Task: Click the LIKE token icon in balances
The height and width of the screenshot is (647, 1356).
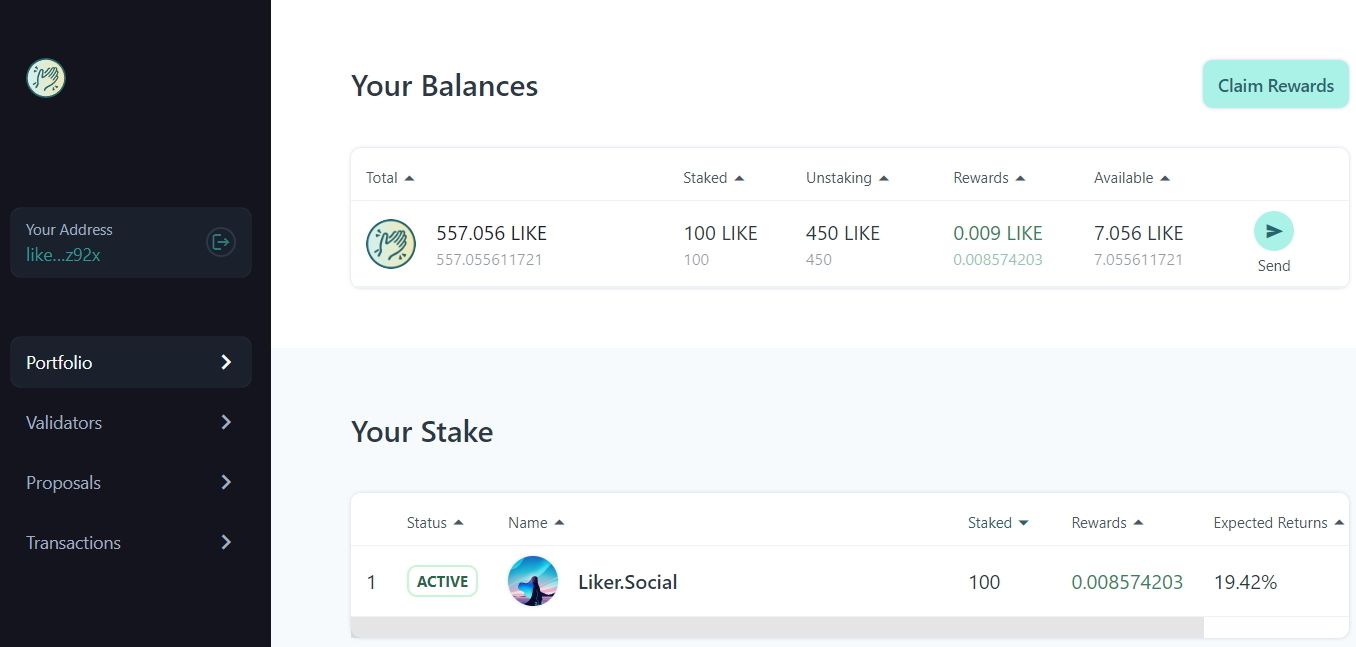Action: (x=390, y=244)
